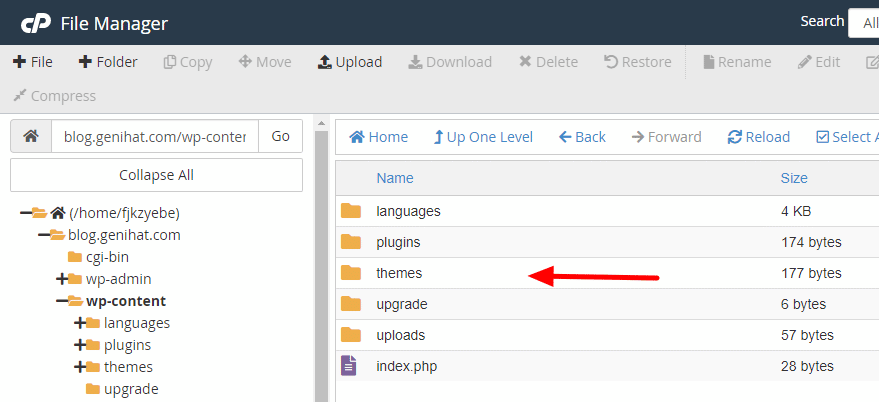Screen dimensions: 879x402
Task: Click the path input field
Action: pyautogui.click(x=154, y=136)
